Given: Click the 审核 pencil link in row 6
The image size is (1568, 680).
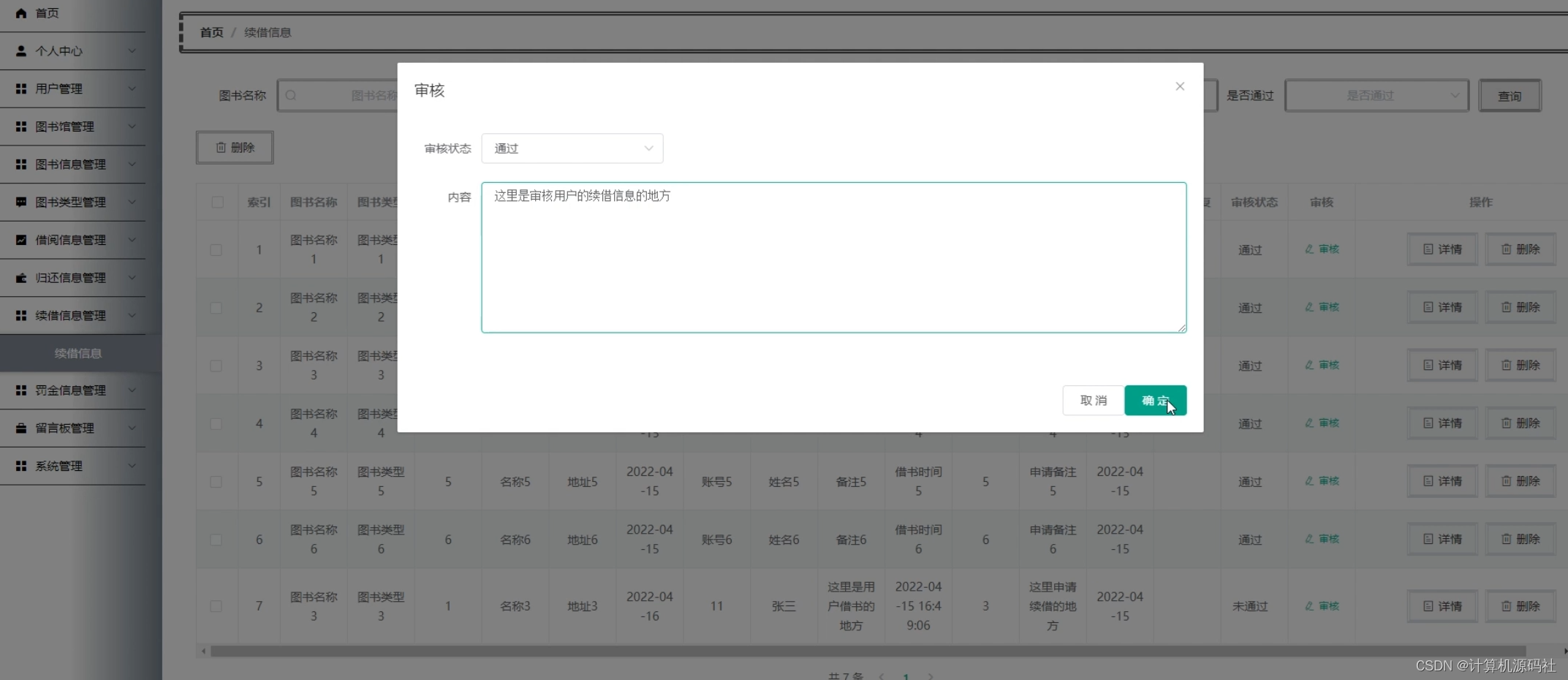Looking at the screenshot, I should coord(1322,539).
